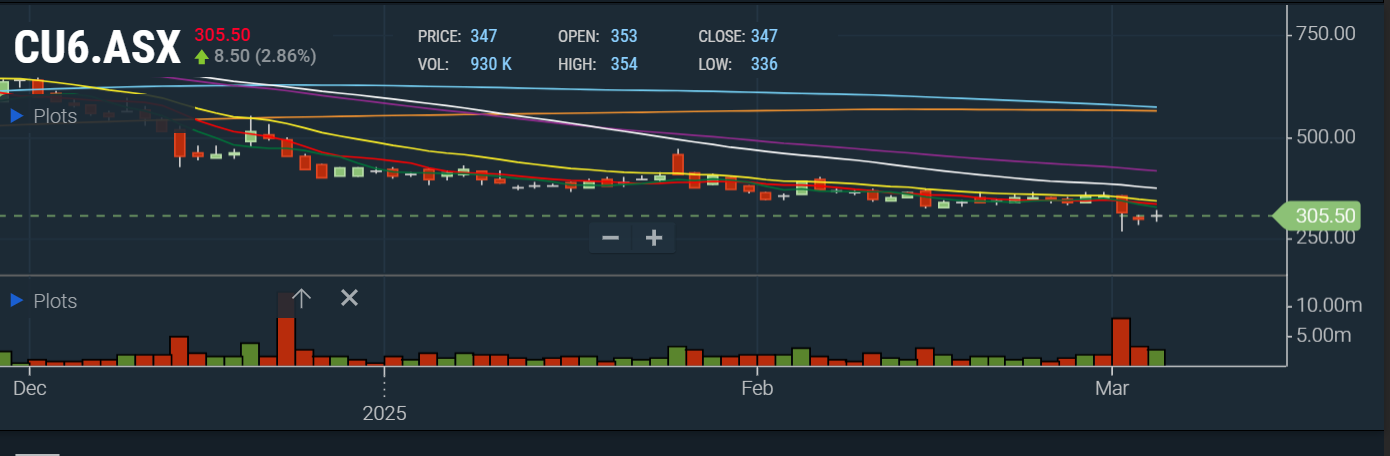Screen dimensions: 1390x456
Task: Click the 250.00 price axis label
Action: click(1326, 237)
